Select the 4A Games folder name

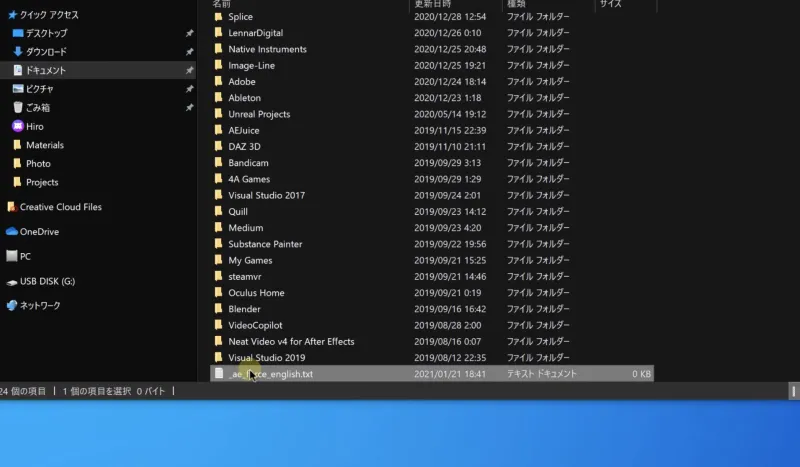(x=249, y=179)
